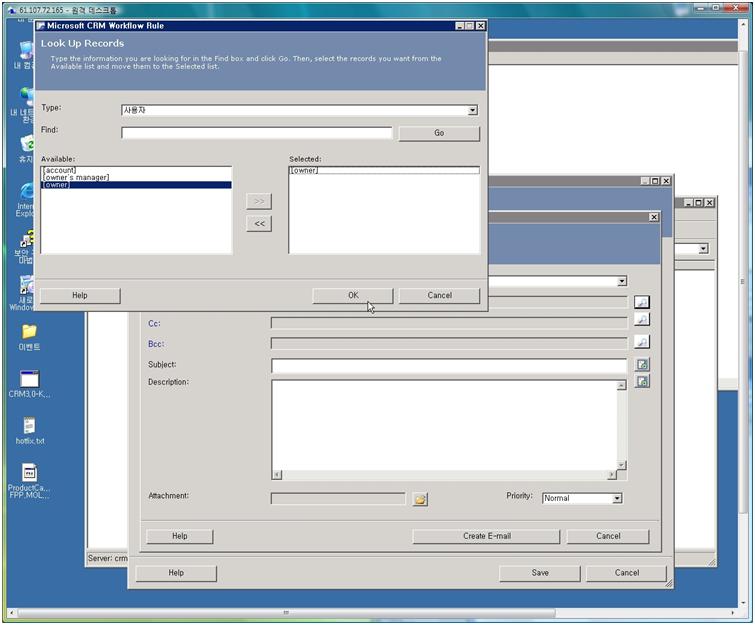This screenshot has width=755, height=625.
Task: Click the Attachment path field
Action: [338, 499]
